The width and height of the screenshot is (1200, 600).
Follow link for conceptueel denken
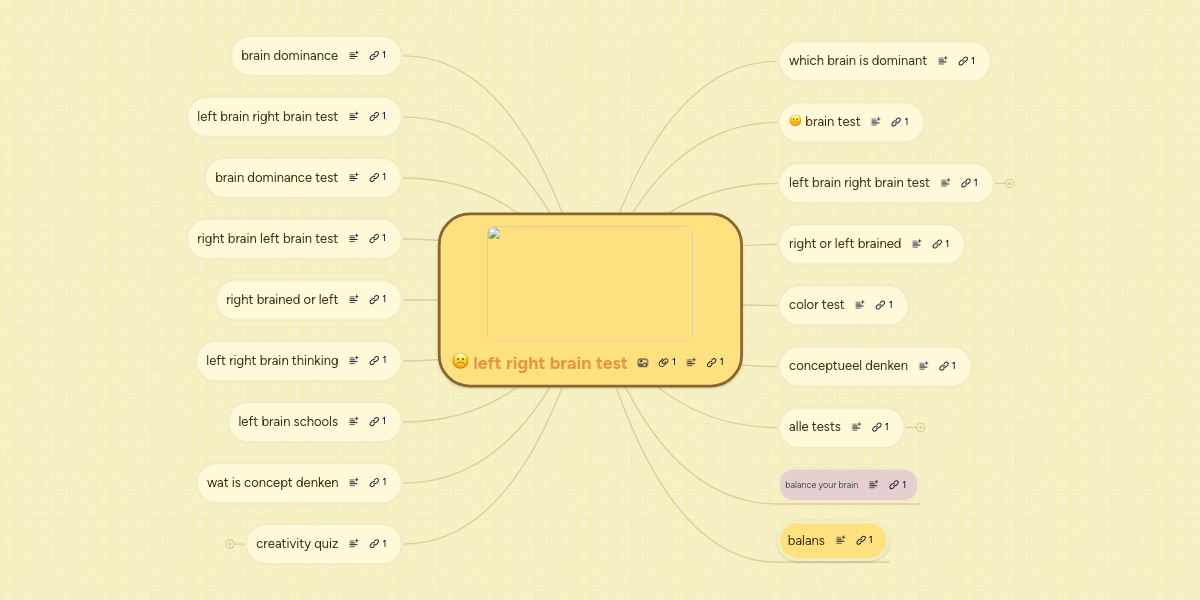pyautogui.click(x=947, y=366)
